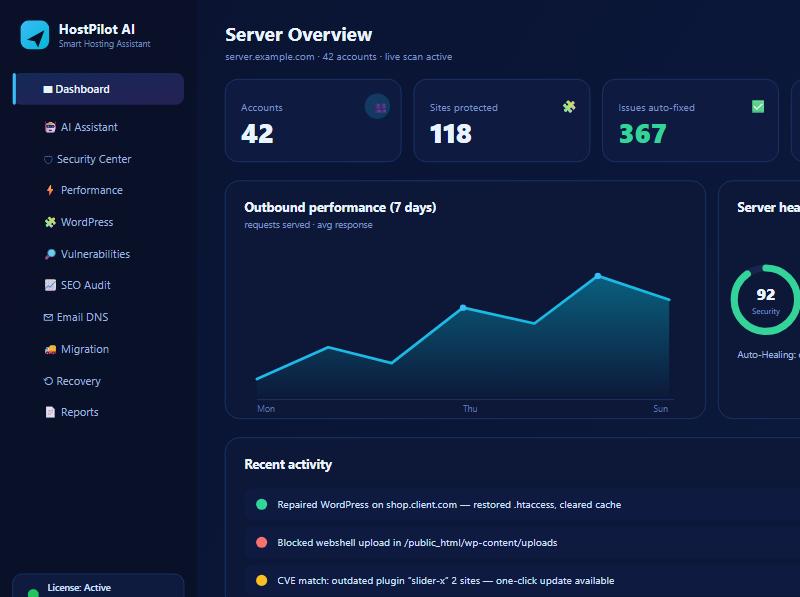Open the Repaired WordPress on shop.client.com entry
Viewport: 800px width, 597px height.
(522, 505)
